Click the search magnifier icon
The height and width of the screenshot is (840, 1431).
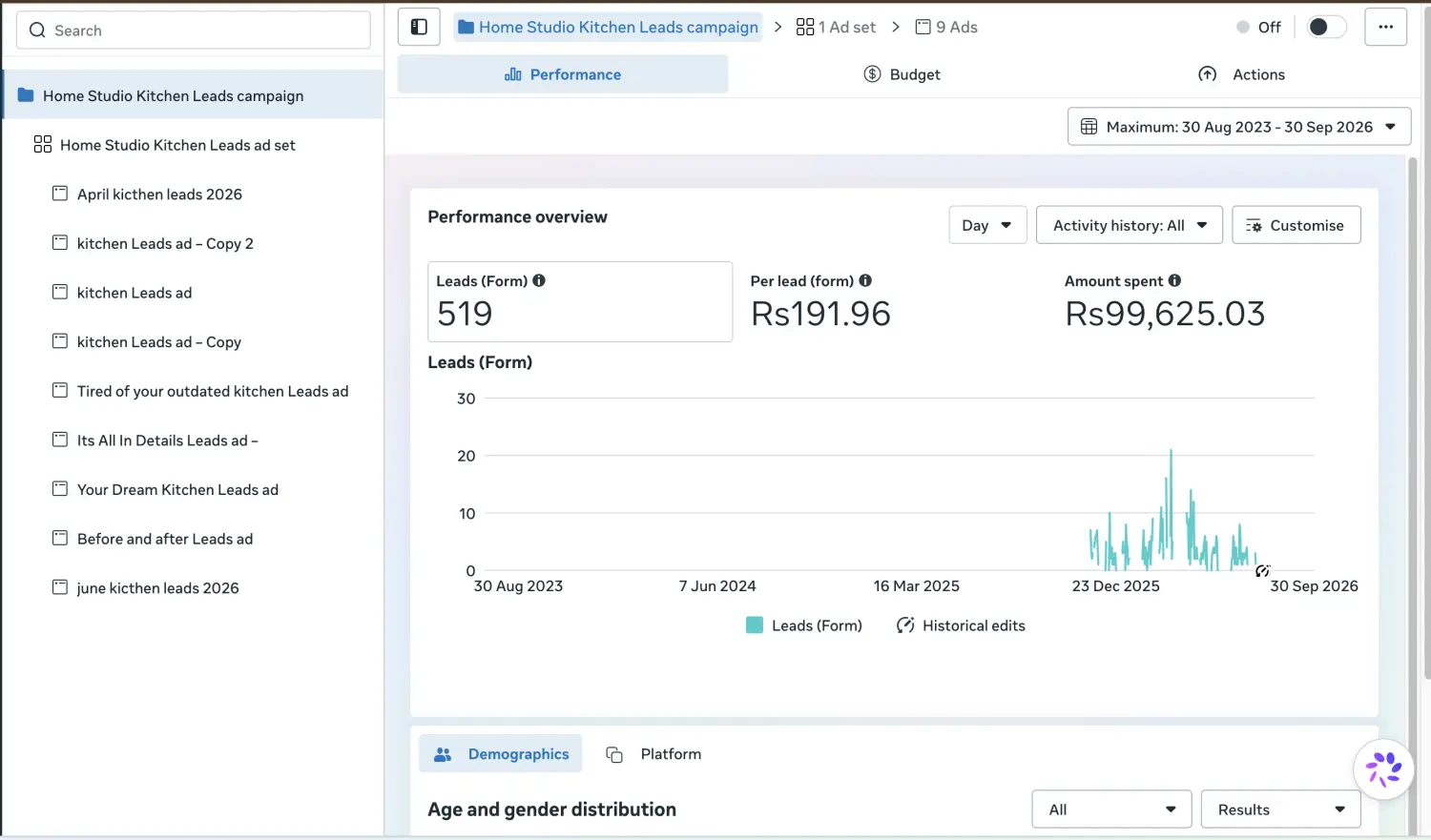(37, 31)
